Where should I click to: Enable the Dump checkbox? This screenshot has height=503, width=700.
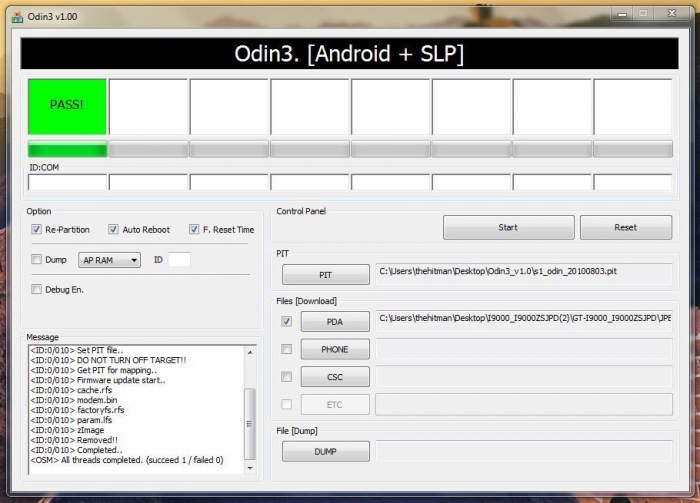click(x=36, y=259)
